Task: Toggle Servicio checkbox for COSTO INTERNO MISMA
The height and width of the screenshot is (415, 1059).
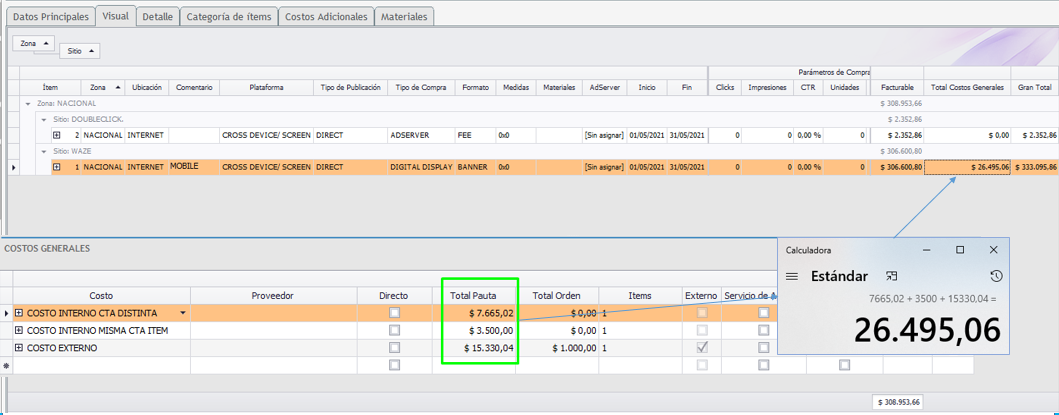Action: (764, 330)
